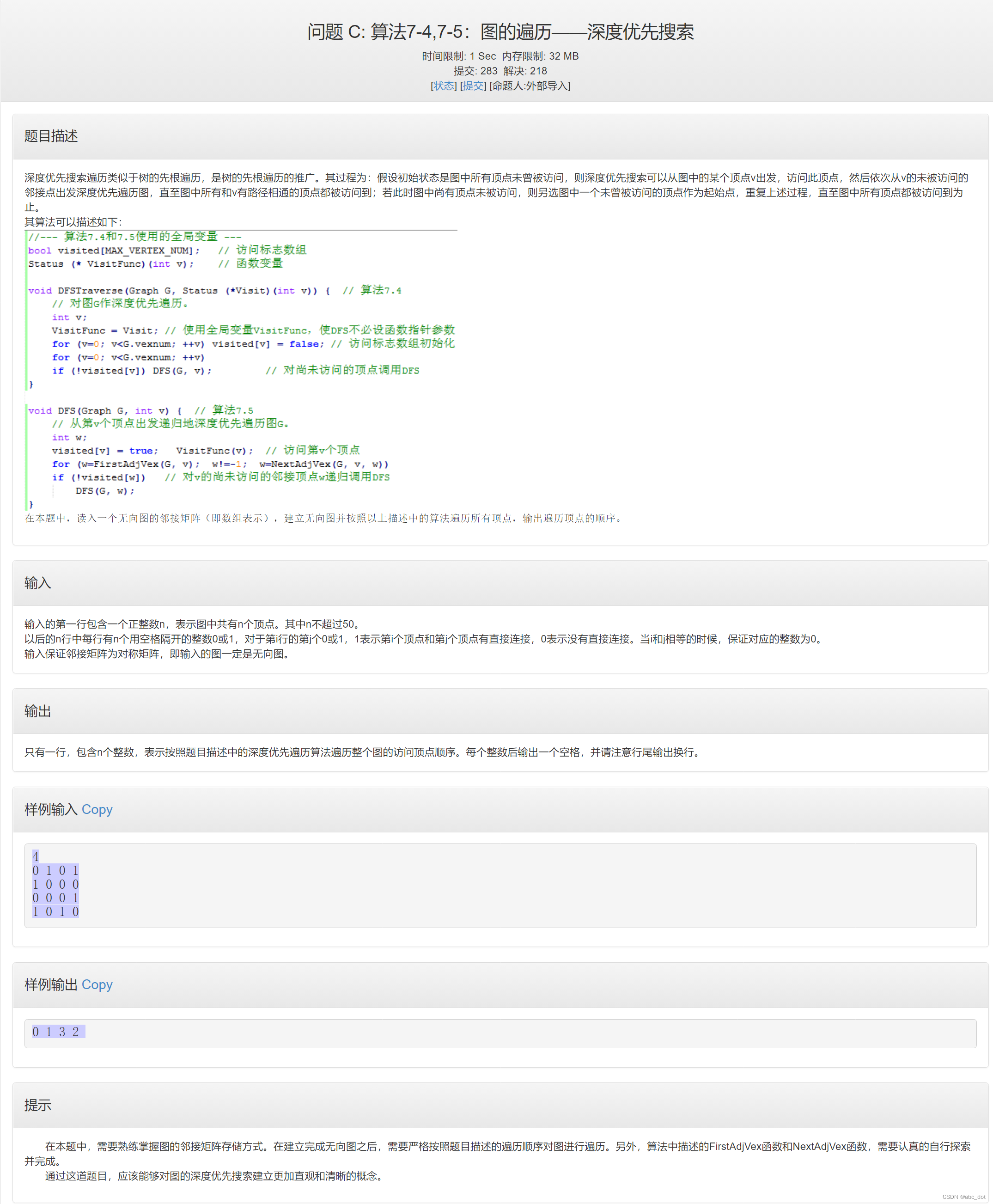Click sample input row '0 0 0 1'

[55, 898]
